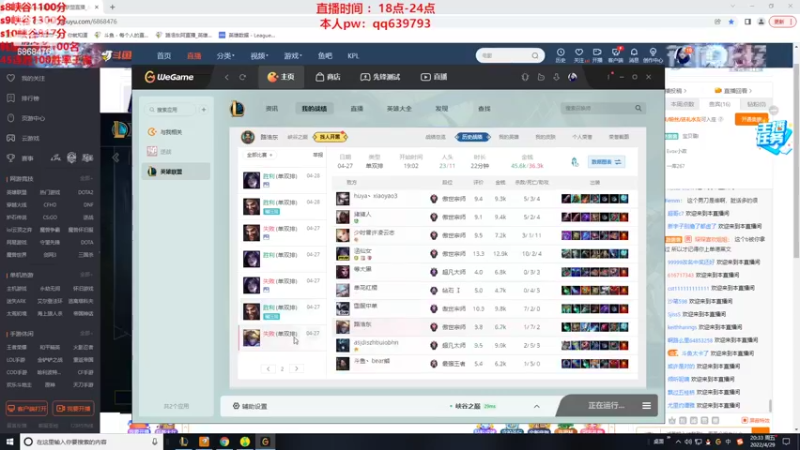The image size is (800, 450).
Task: Click the search magnifier in player search
Action: click(638, 108)
